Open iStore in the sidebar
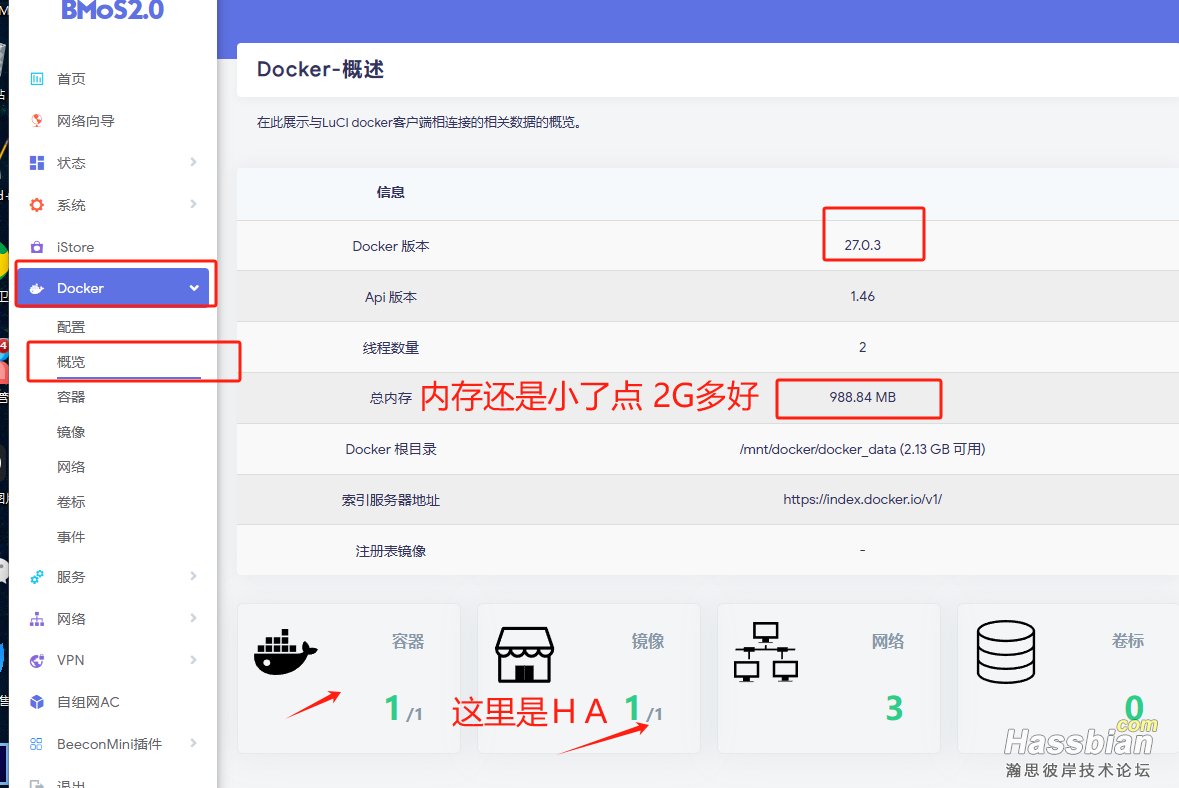1179x788 pixels. click(x=75, y=247)
